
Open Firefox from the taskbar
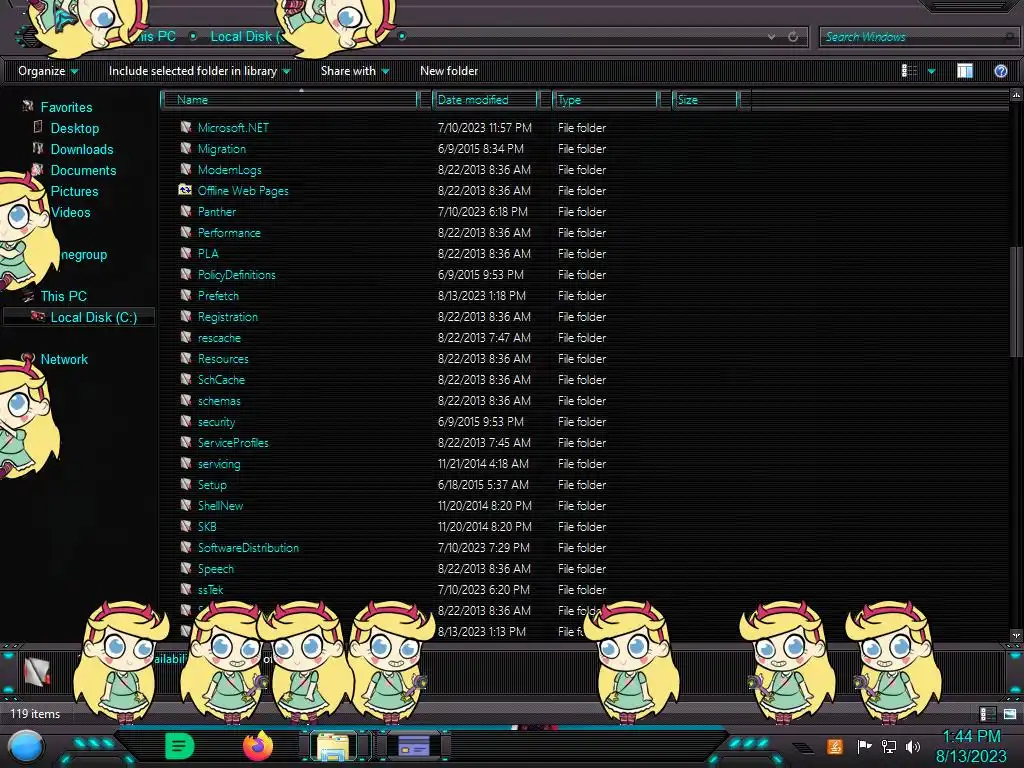pos(257,746)
